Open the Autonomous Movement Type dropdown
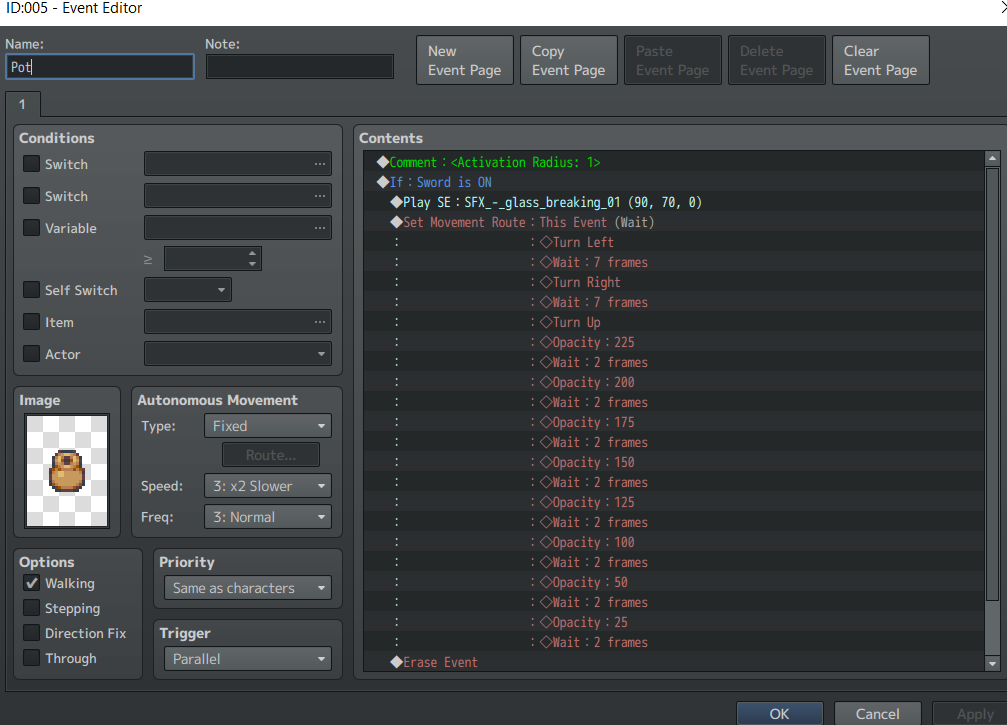1007x725 pixels. 268,426
